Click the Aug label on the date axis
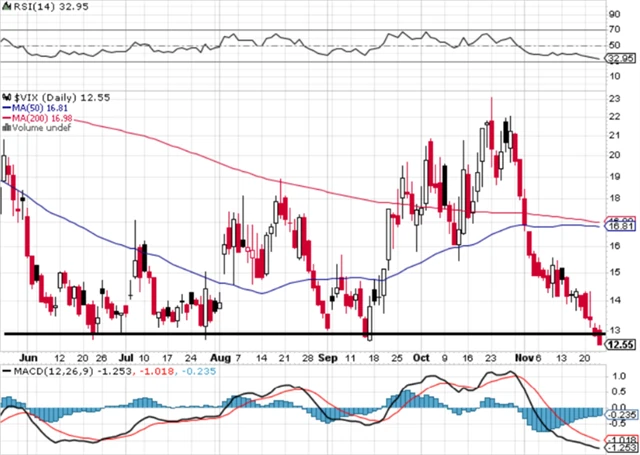The image size is (640, 455). point(220,358)
